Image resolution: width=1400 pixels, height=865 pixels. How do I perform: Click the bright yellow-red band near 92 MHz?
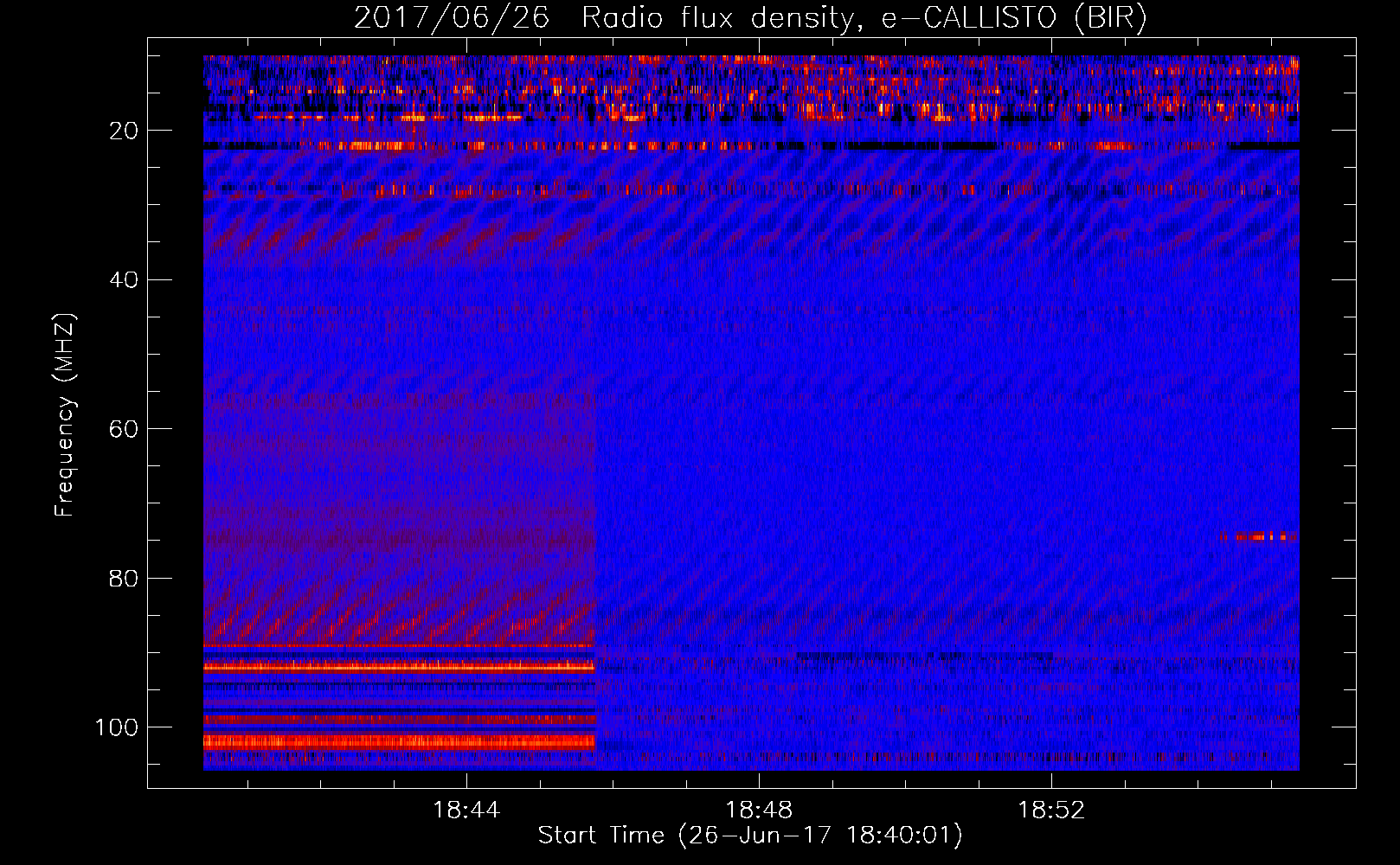point(399,667)
